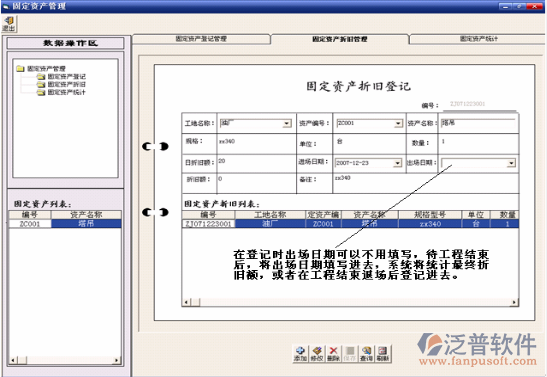Click the 数量 value 1 in the form
This screenshot has height=377, width=547.
pyautogui.click(x=443, y=141)
